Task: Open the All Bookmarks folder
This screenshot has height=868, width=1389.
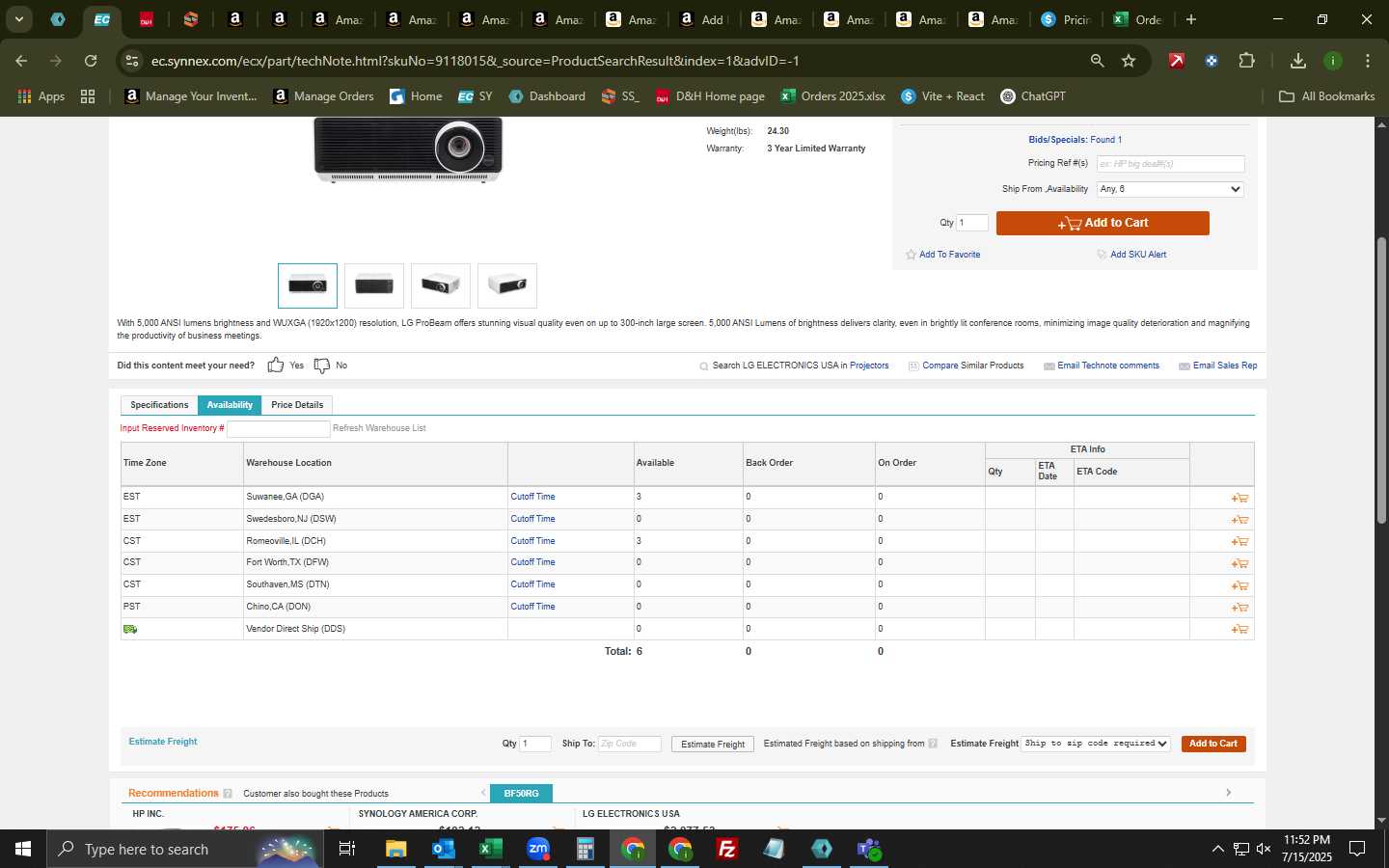Action: [x=1326, y=96]
